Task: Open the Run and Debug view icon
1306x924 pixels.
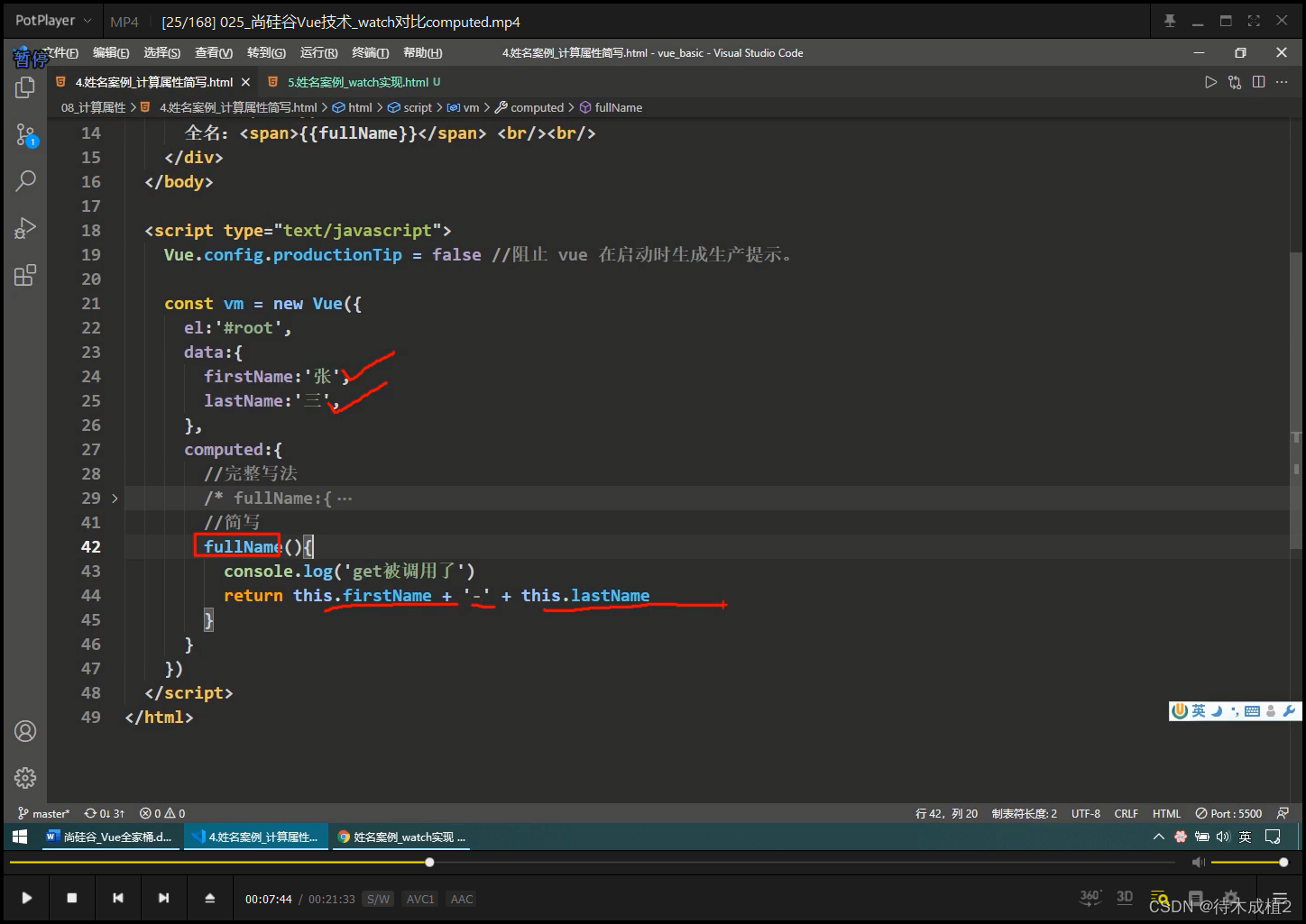Action: [x=25, y=228]
